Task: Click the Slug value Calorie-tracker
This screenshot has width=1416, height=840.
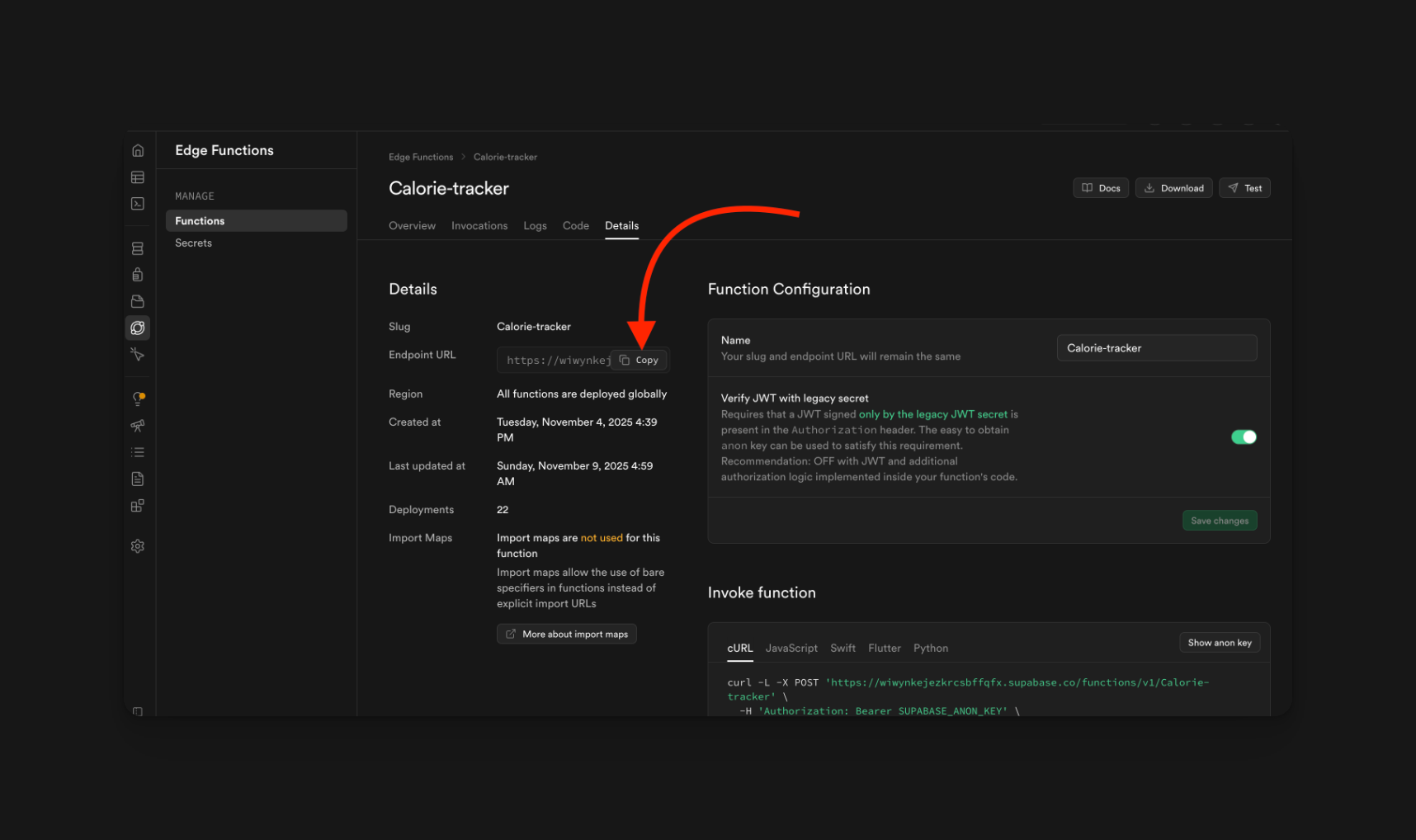Action: 534,327
